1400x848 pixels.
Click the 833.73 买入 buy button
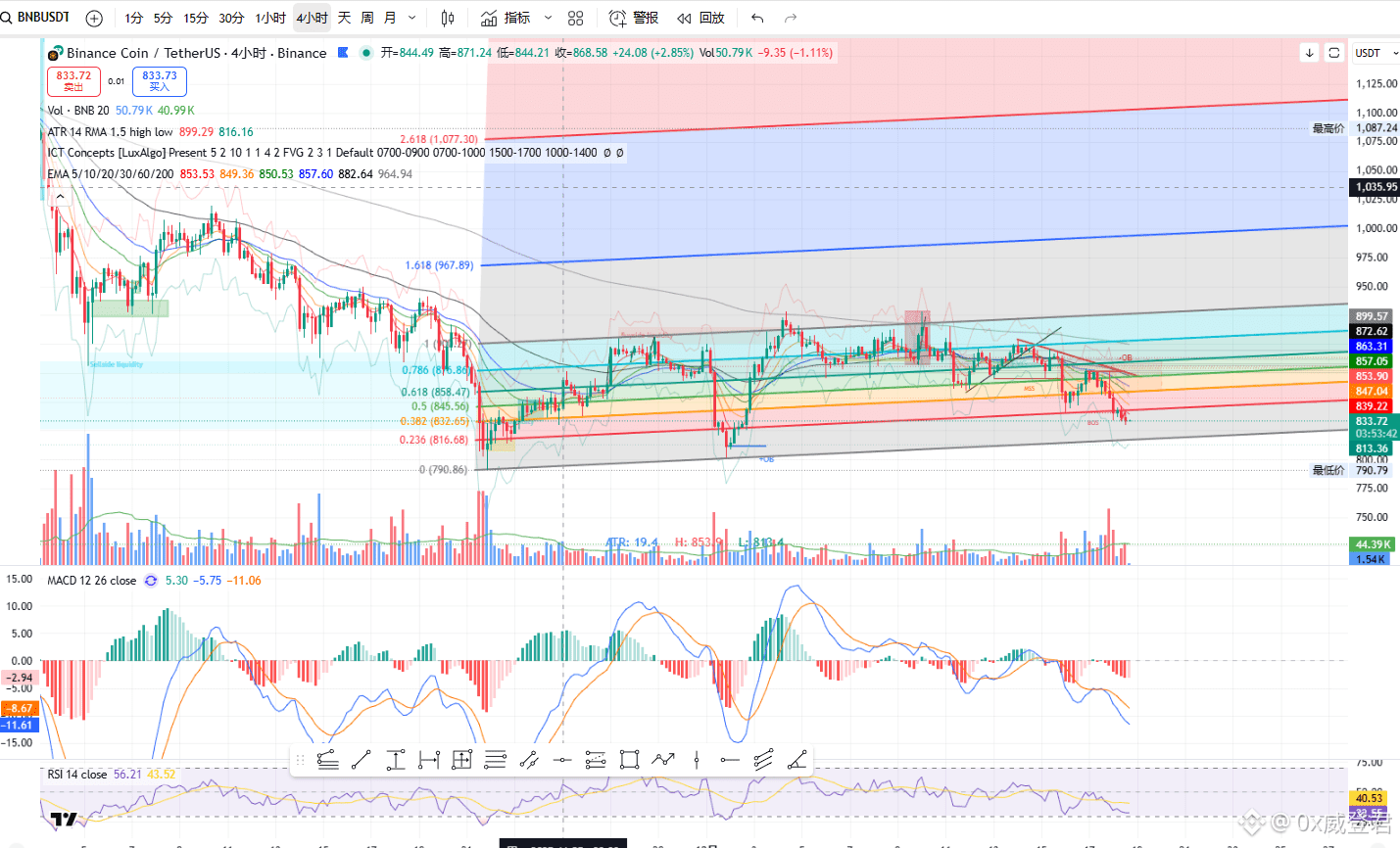[x=160, y=80]
